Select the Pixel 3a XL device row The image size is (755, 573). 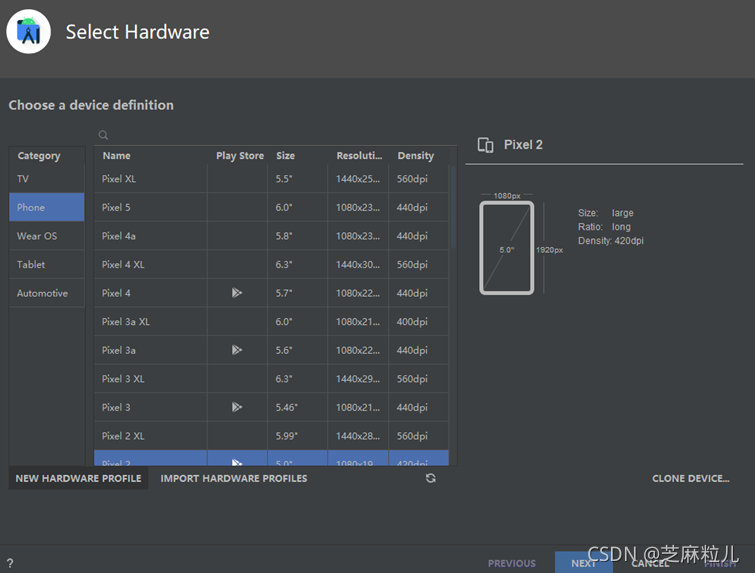[272, 322]
